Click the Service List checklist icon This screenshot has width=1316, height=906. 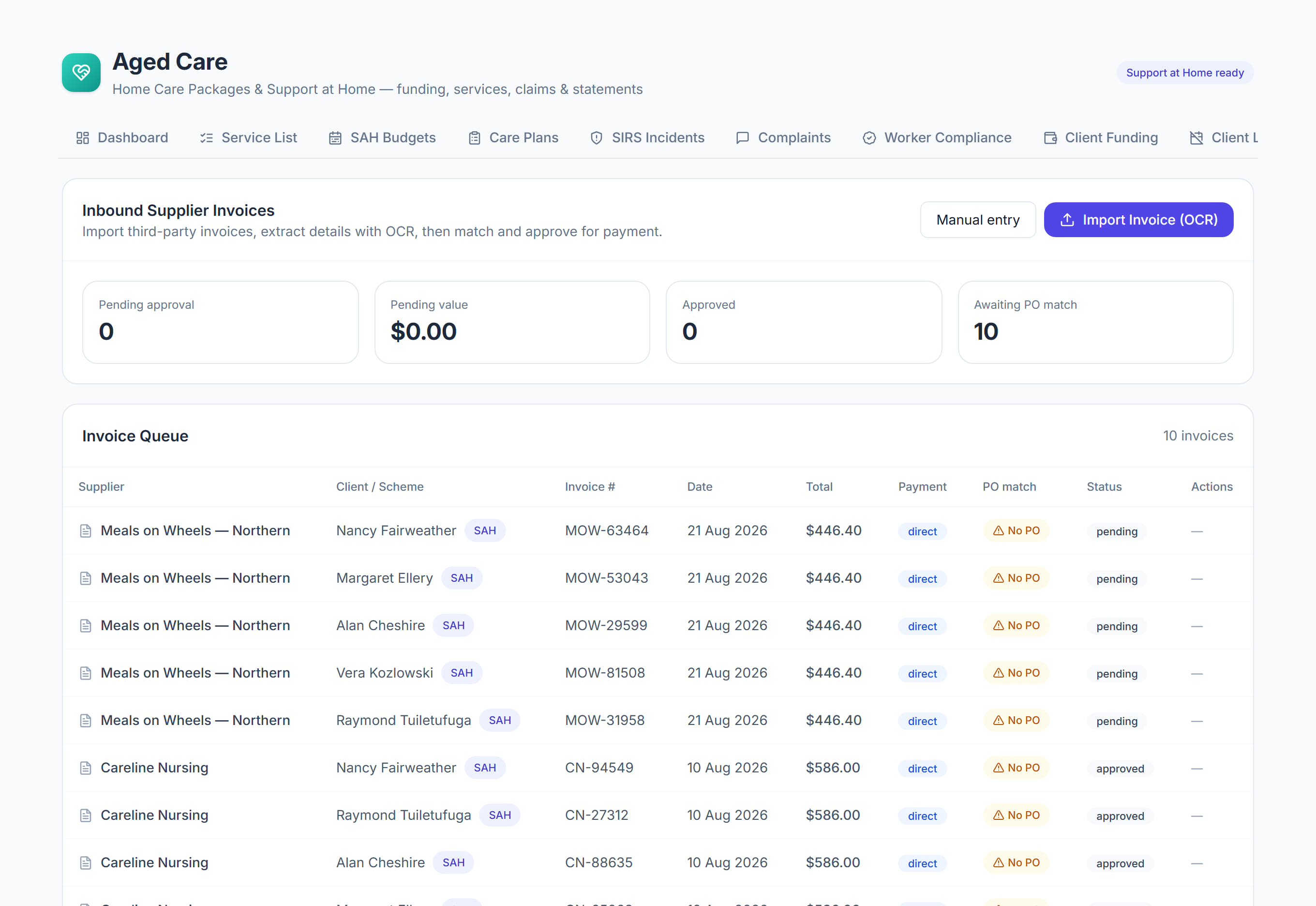[x=207, y=138]
